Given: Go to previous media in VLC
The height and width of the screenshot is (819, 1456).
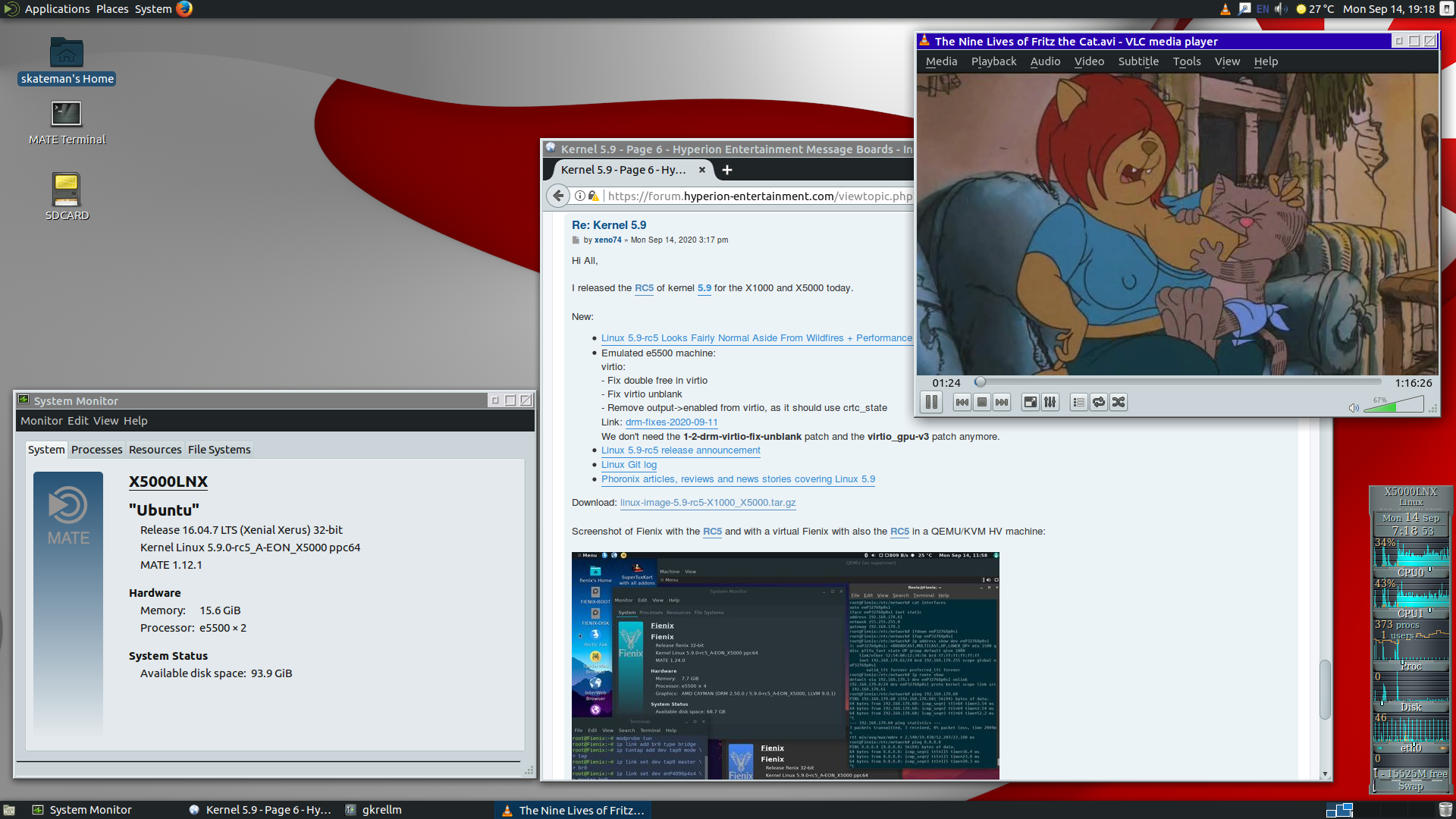Looking at the screenshot, I should click(962, 403).
